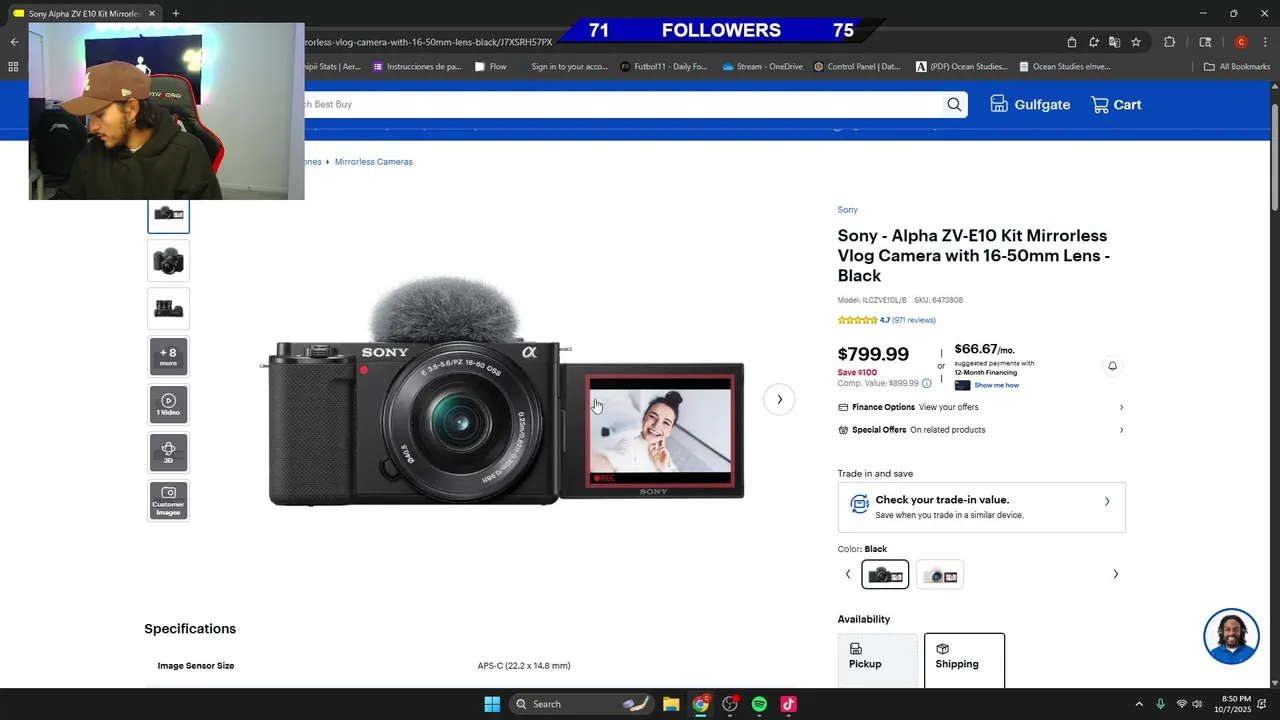Close the Sony Alpha ZV E10 tab
Image resolution: width=1280 pixels, height=720 pixels.
(152, 14)
